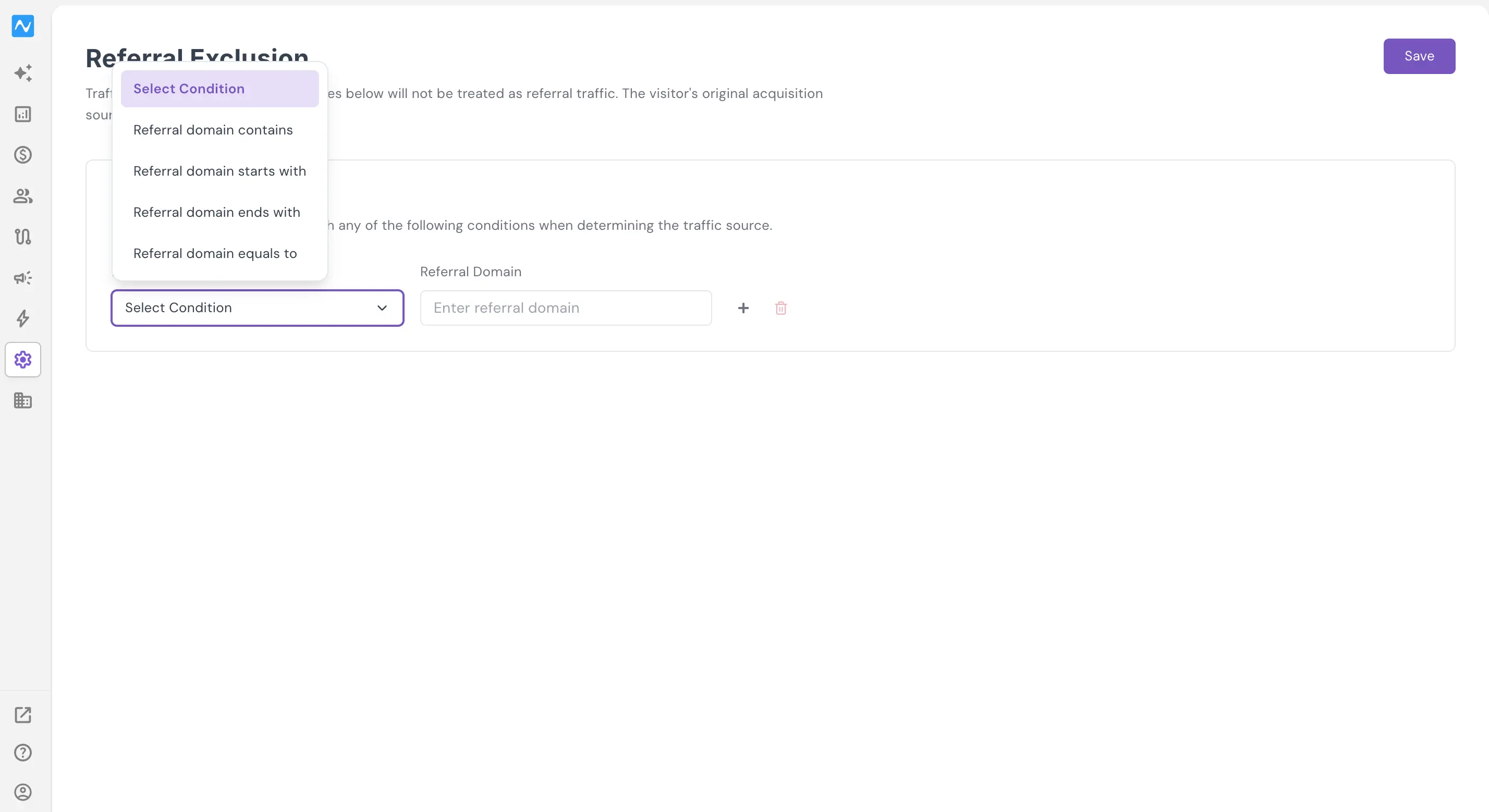Click the Save button

point(1419,56)
